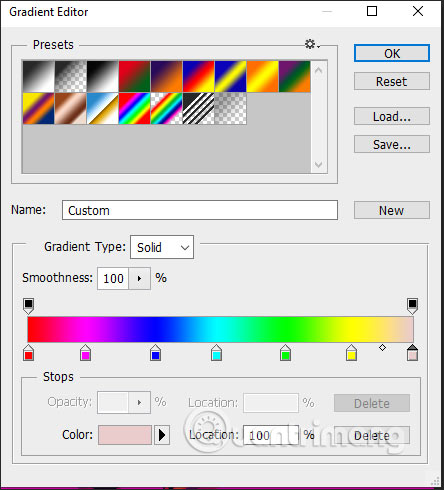Image resolution: width=444 pixels, height=490 pixels.
Task: Select the pale pink end color stop
Action: pos(412,353)
